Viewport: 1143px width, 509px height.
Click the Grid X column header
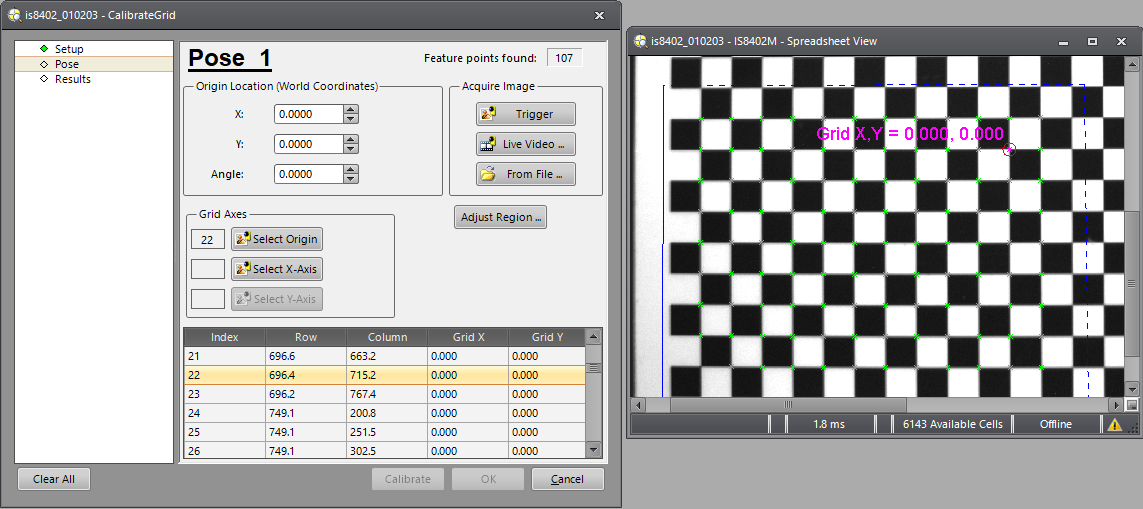pos(468,337)
